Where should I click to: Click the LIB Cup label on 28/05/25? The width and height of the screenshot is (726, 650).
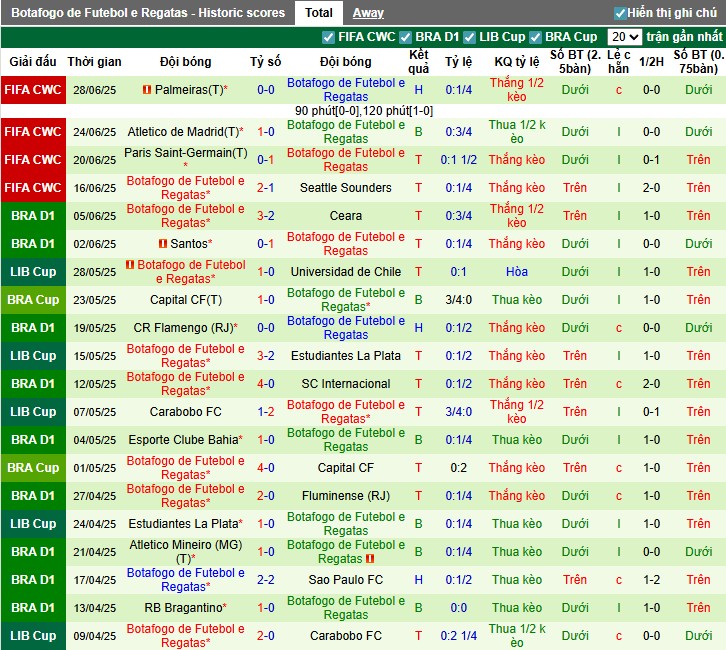(x=33, y=272)
